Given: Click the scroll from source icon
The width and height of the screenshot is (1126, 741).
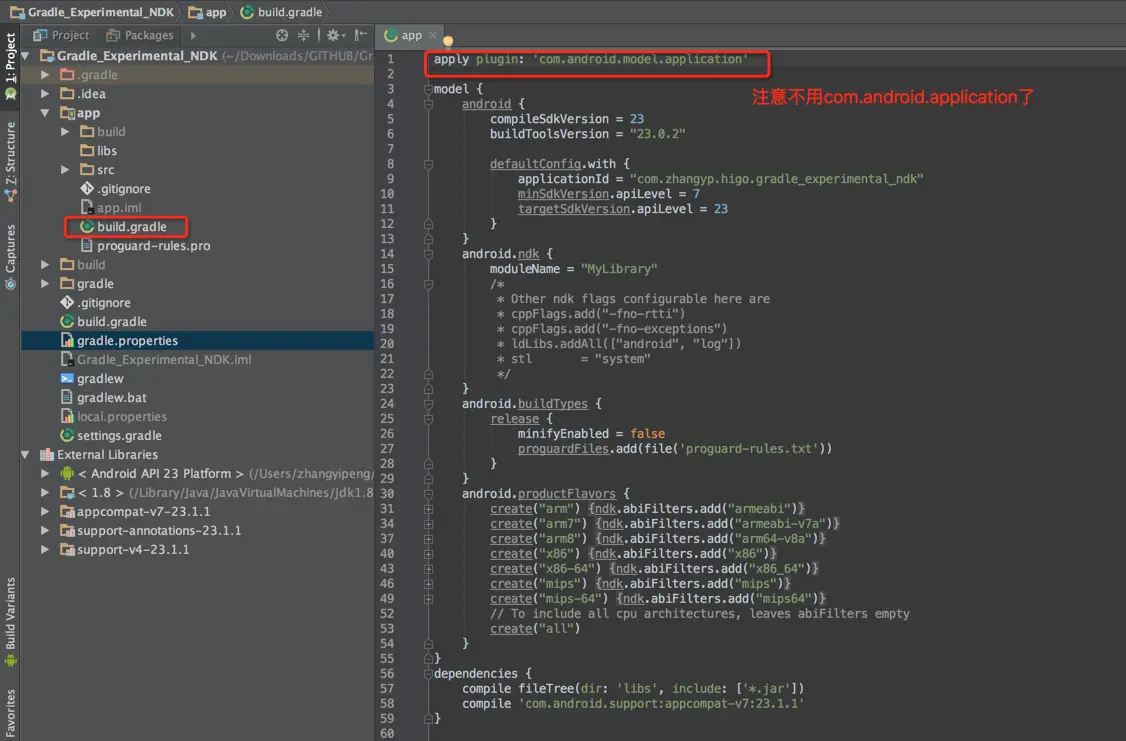Looking at the screenshot, I should 282,35.
